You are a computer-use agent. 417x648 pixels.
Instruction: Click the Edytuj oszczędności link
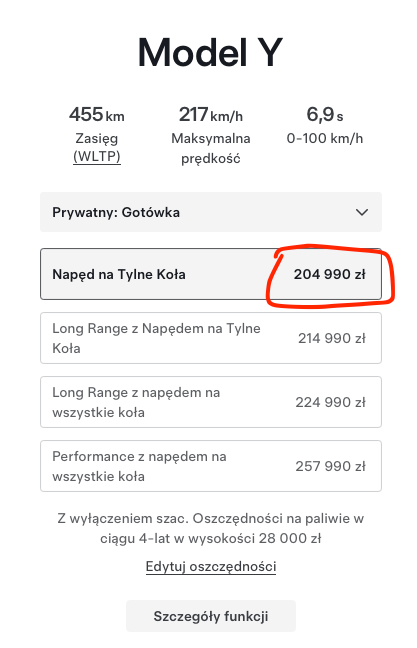point(211,566)
